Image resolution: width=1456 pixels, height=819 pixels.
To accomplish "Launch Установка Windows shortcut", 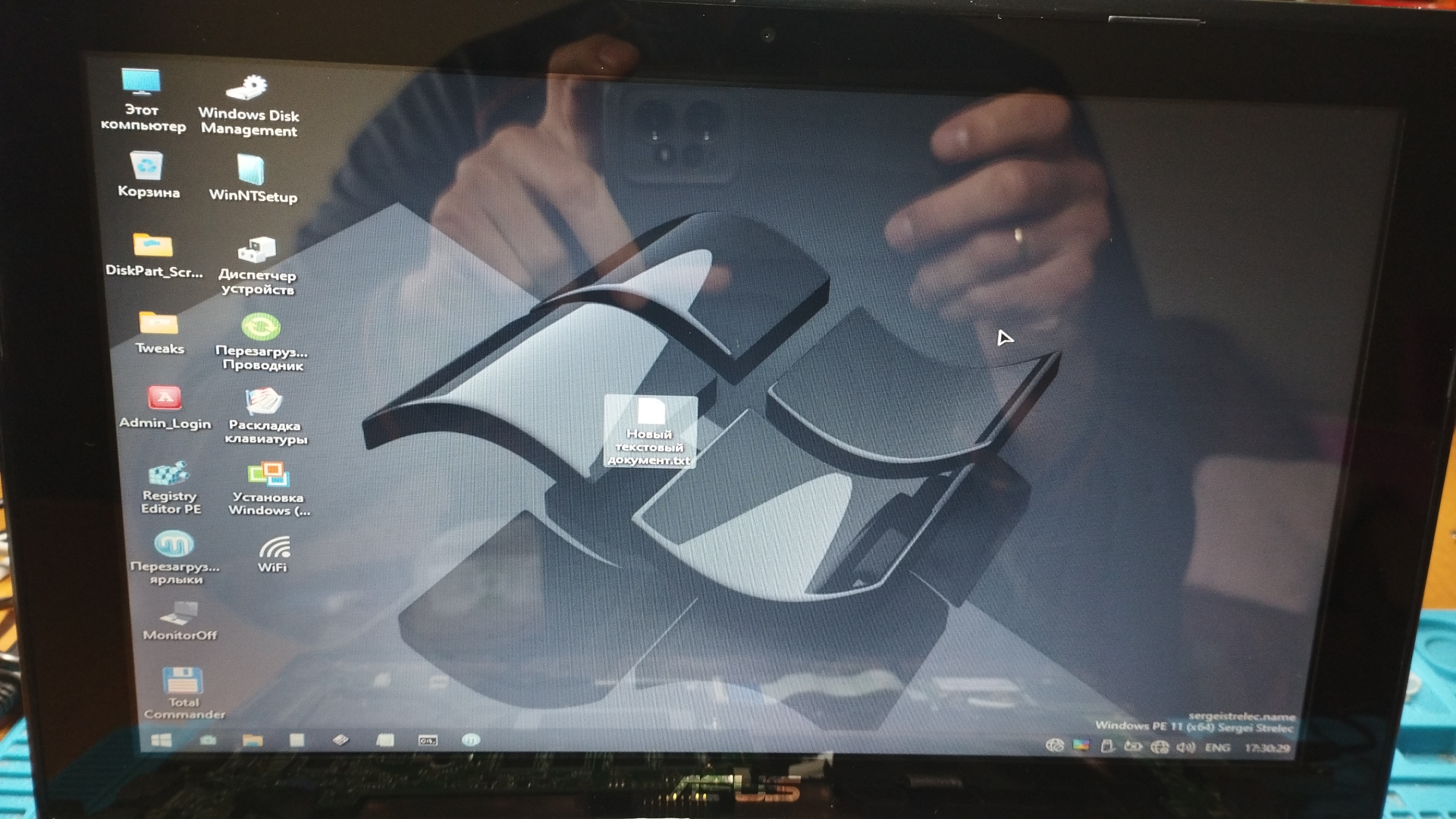I will [268, 475].
